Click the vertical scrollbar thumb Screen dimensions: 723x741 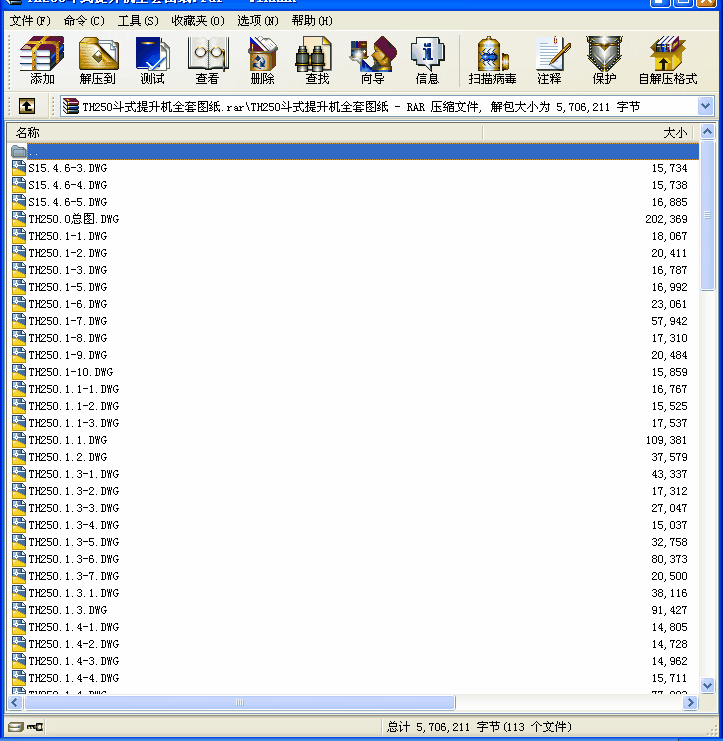707,215
